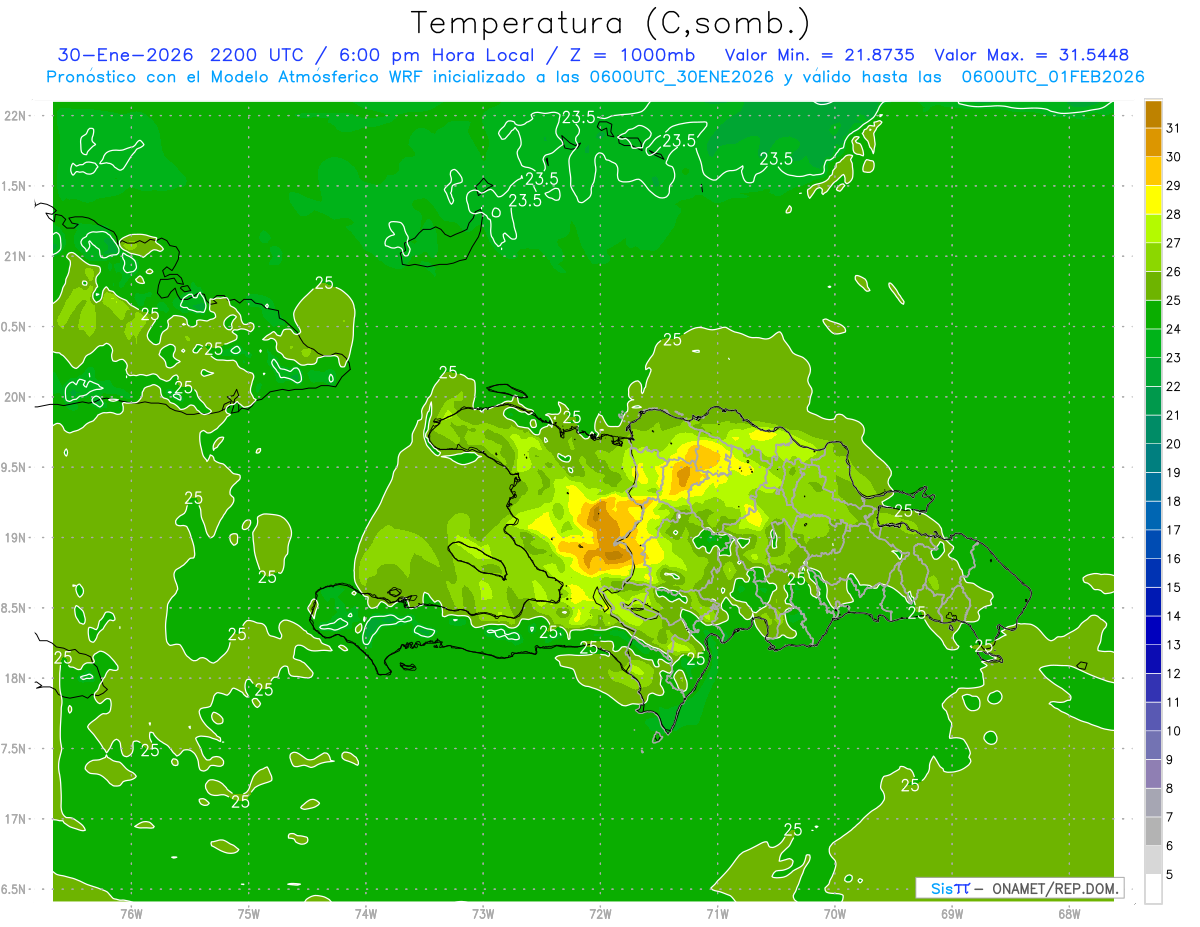Viewport: 1200px width, 927px height.
Task: Click the "22N" latitude axis label
Action: click(x=16, y=116)
